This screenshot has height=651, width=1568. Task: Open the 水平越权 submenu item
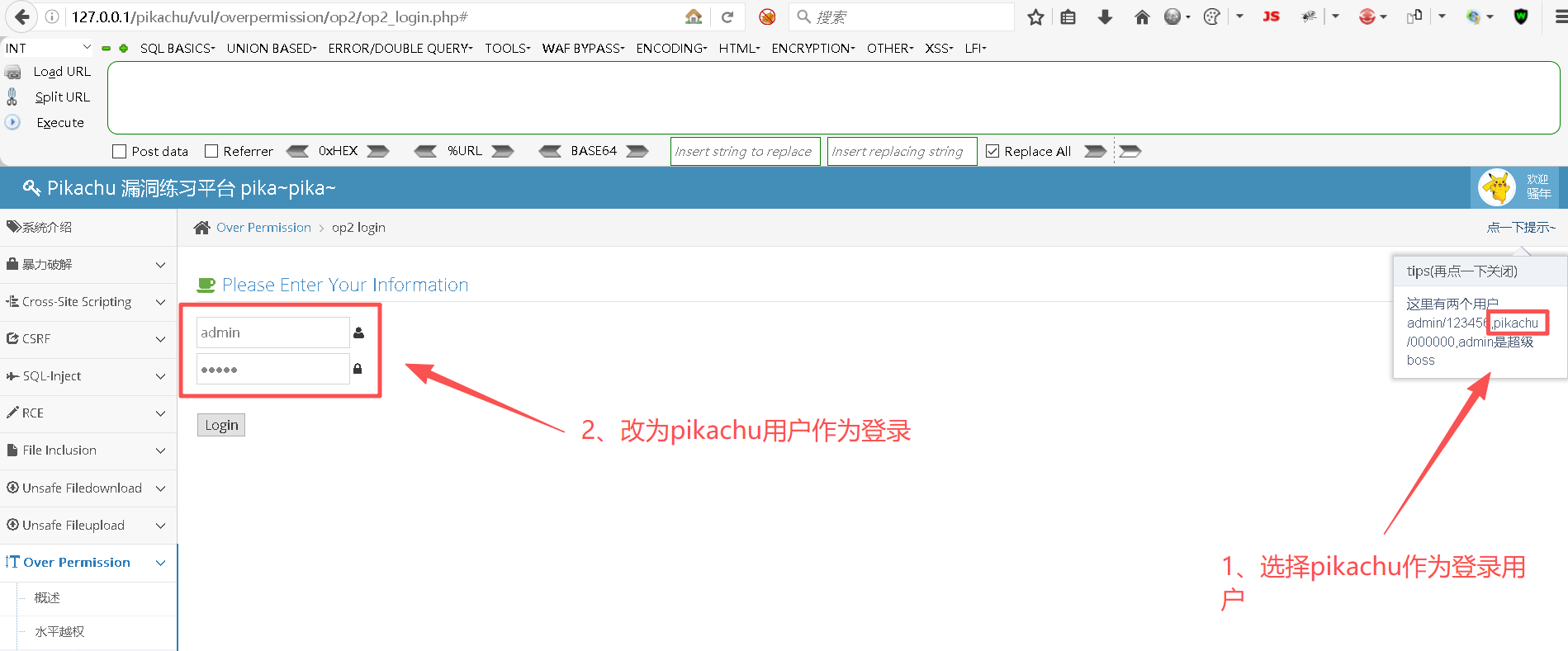coord(59,632)
